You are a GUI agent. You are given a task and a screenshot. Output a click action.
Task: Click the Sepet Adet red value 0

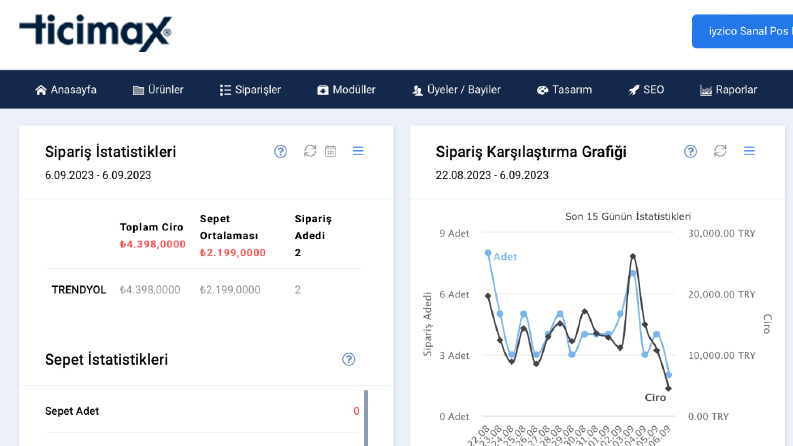pos(357,411)
